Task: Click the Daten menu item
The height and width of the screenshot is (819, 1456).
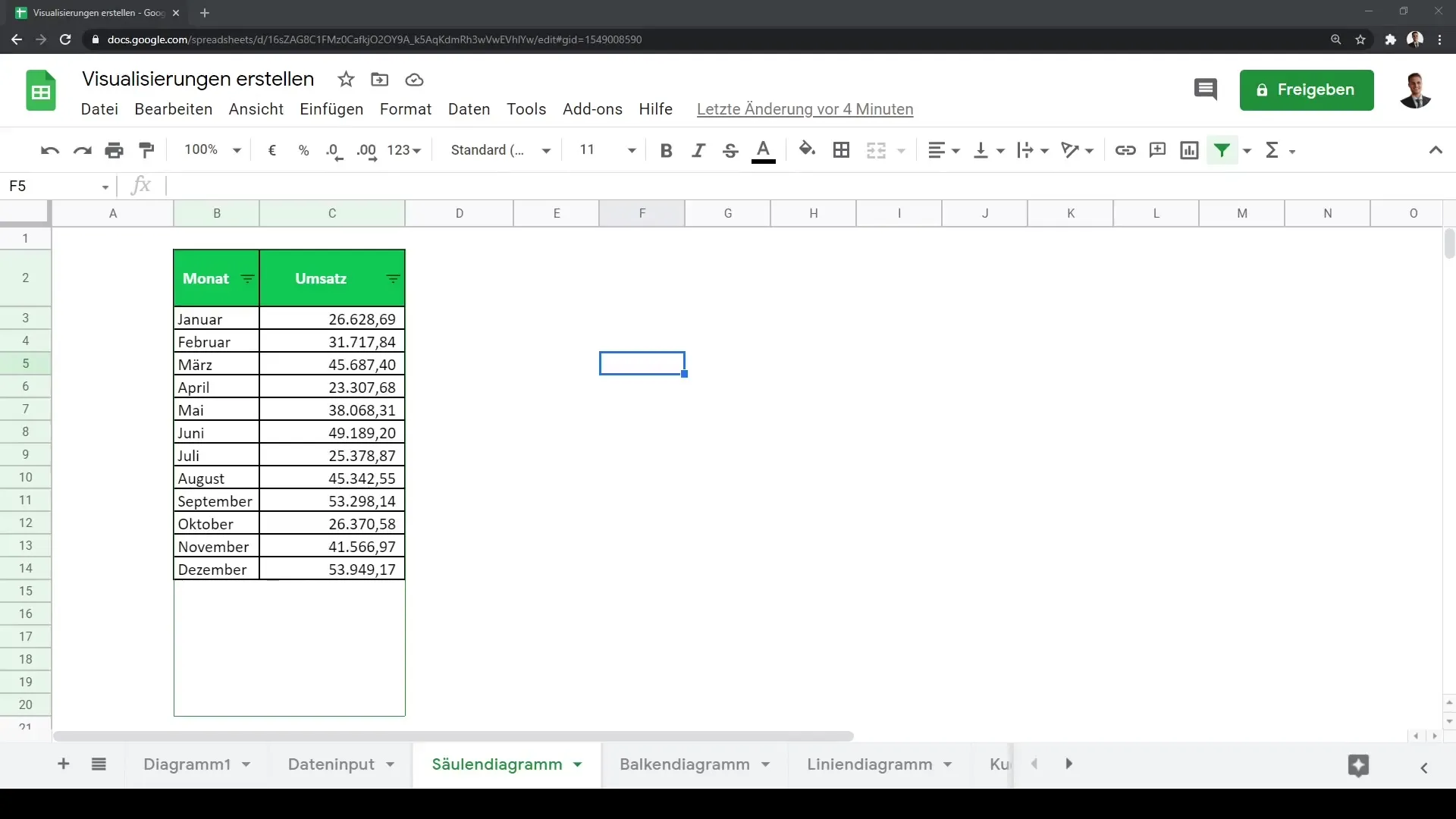Action: point(469,109)
